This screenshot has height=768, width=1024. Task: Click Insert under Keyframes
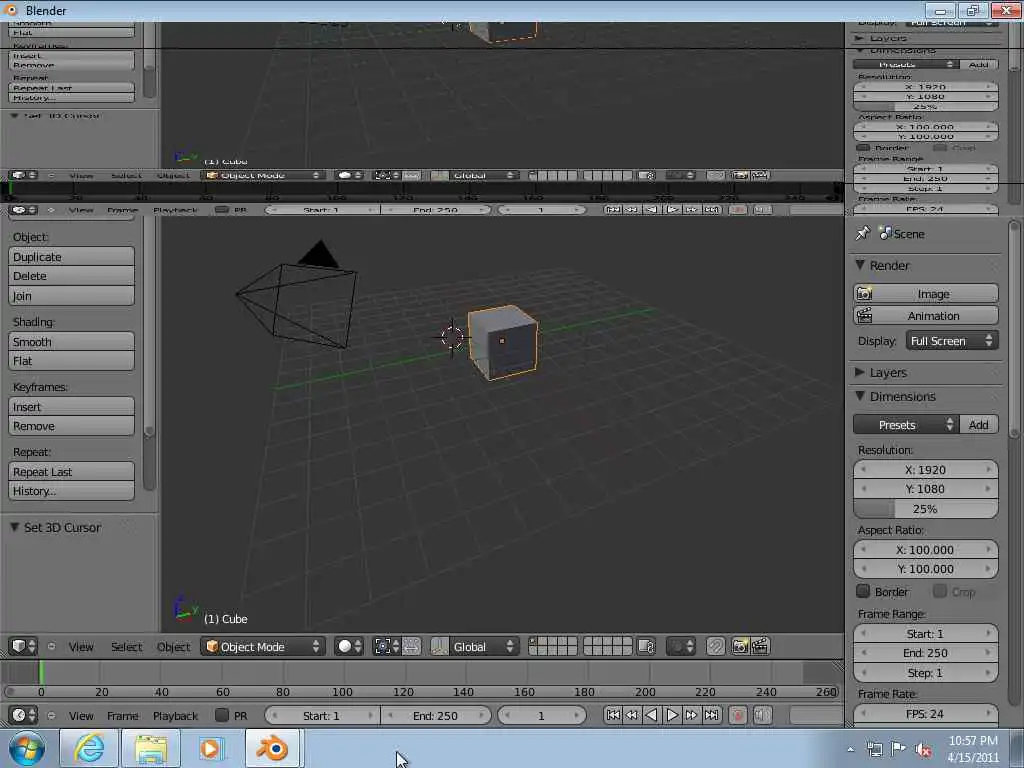pos(71,407)
